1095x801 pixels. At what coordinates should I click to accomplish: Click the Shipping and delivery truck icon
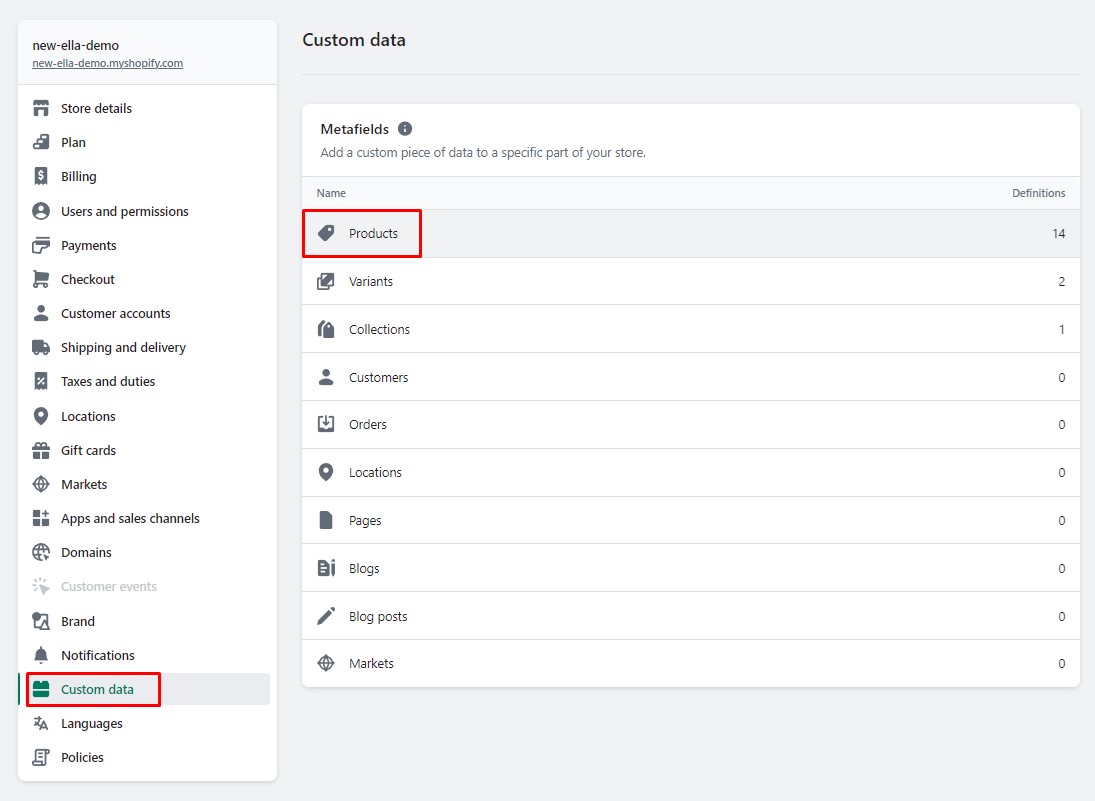coord(41,347)
